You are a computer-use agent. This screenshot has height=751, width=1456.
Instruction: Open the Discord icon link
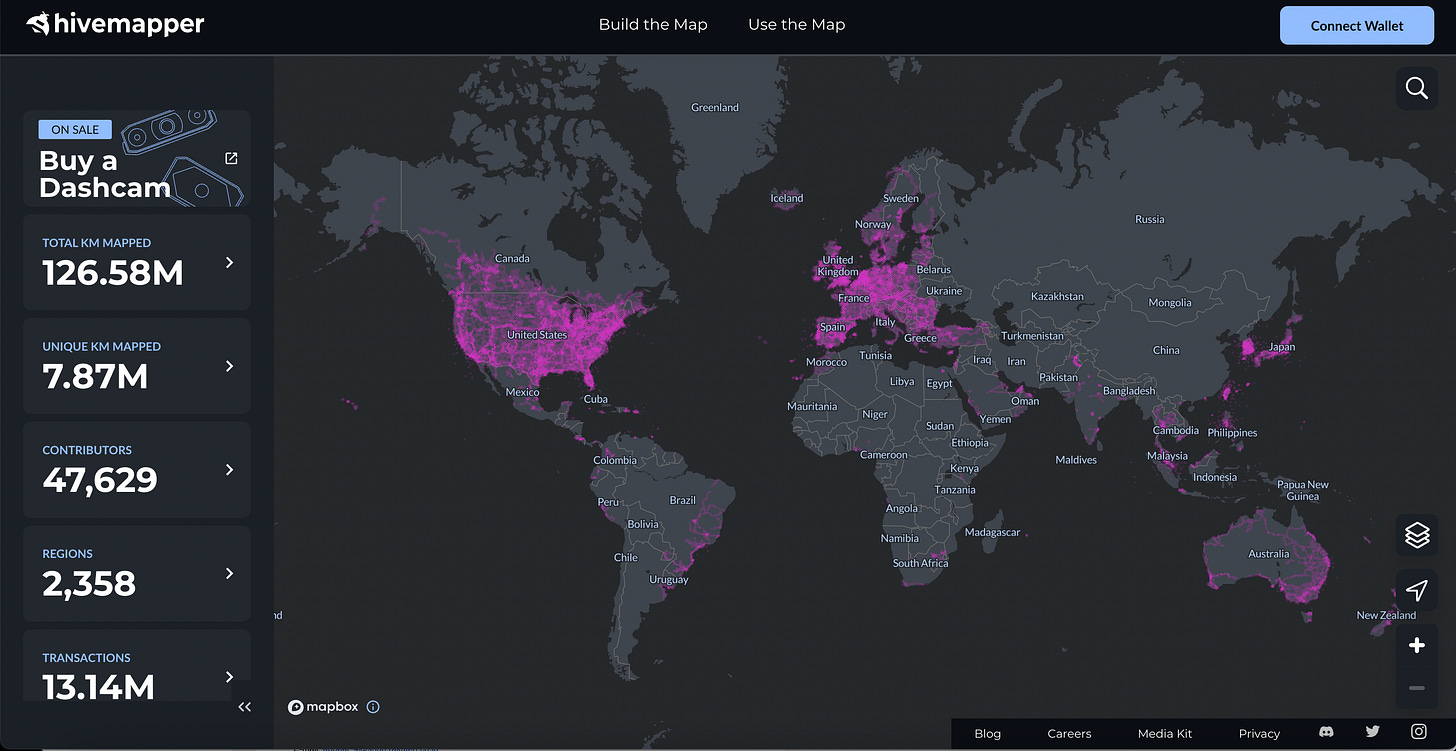(1327, 733)
